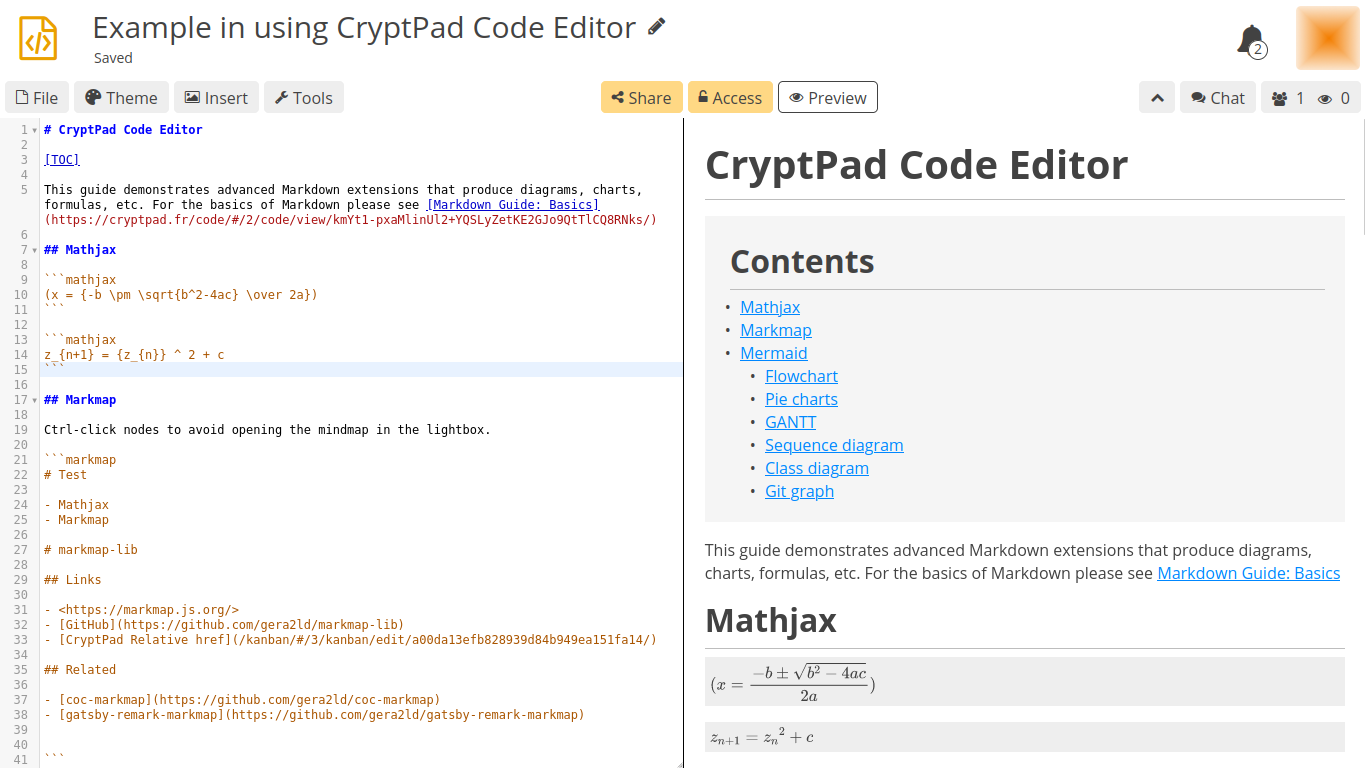
Task: Fold the heading on editor line 1
Action: (35, 130)
